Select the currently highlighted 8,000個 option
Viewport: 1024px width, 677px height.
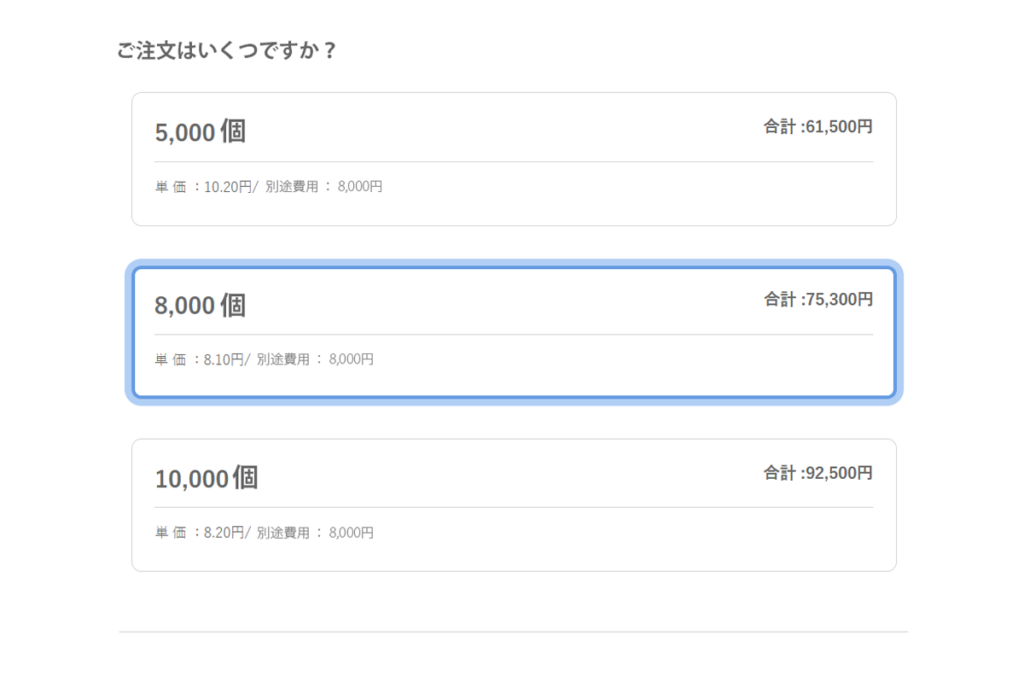(512, 331)
